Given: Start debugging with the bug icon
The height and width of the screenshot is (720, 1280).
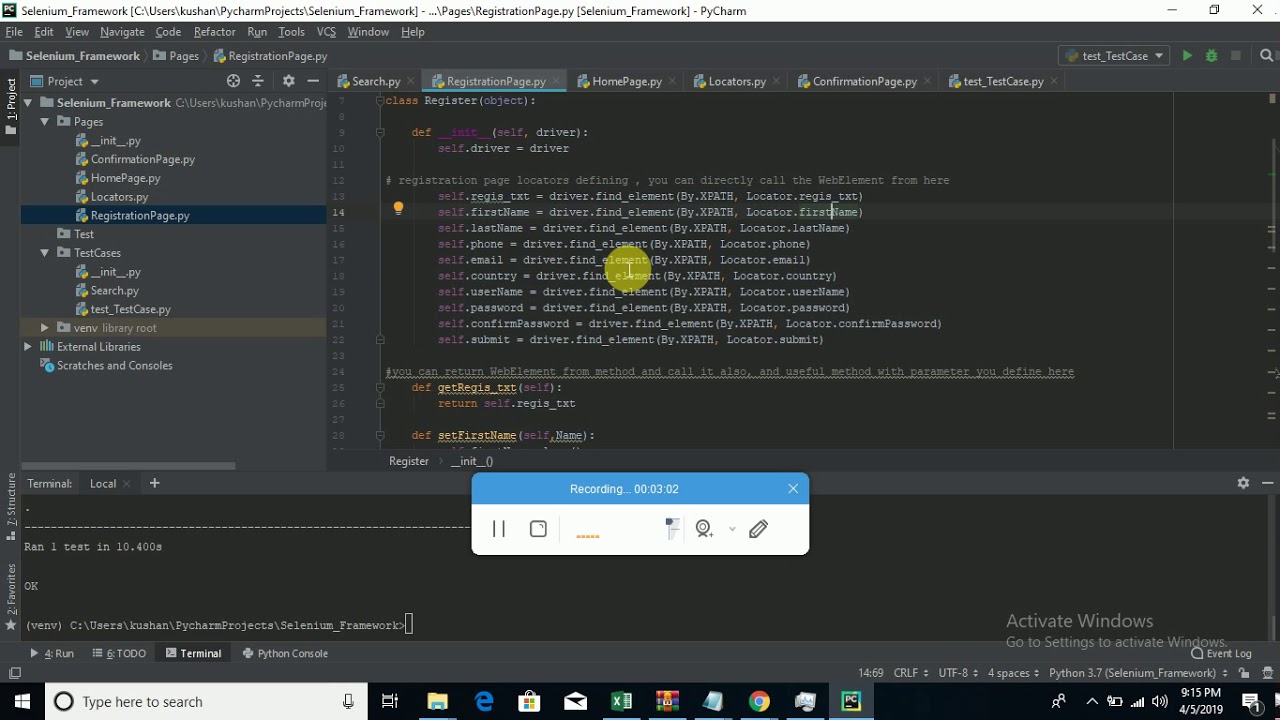Looking at the screenshot, I should [1211, 56].
